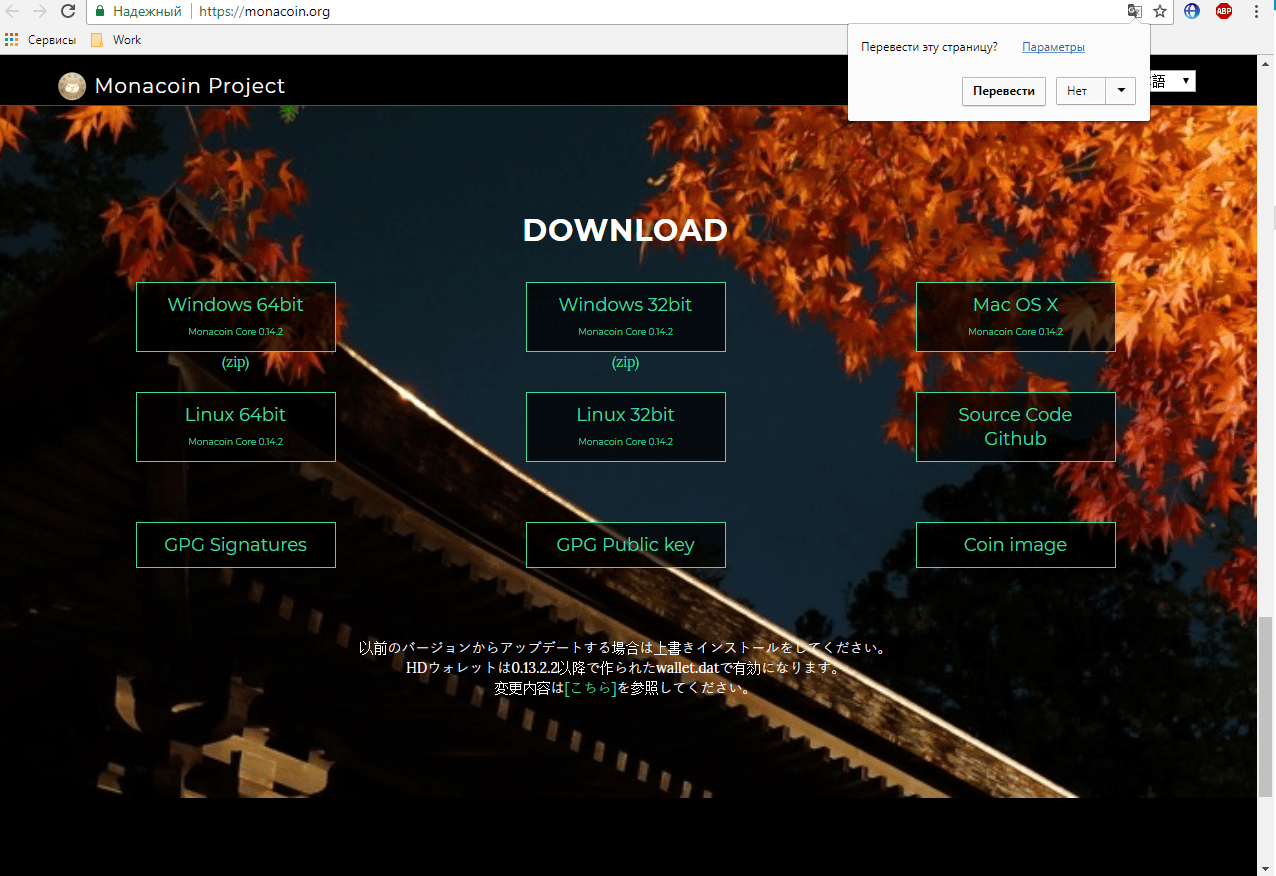Click the (zip) link under Windows 32bit

pyautogui.click(x=626, y=363)
